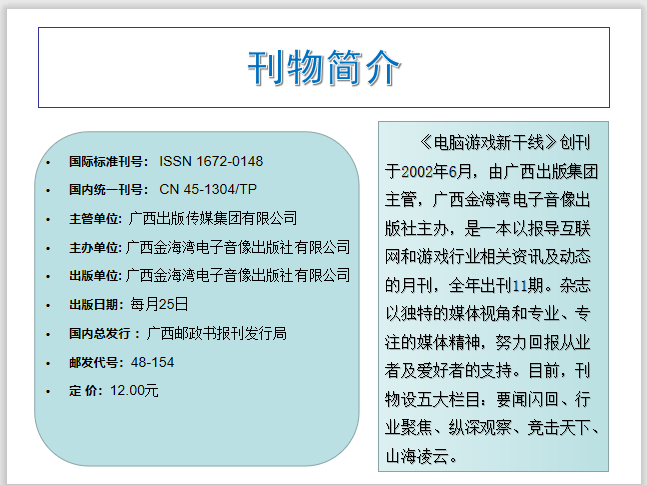Image resolution: width=647 pixels, height=485 pixels.
Task: Click the CN 45-1304/TP line
Action: coord(163,189)
